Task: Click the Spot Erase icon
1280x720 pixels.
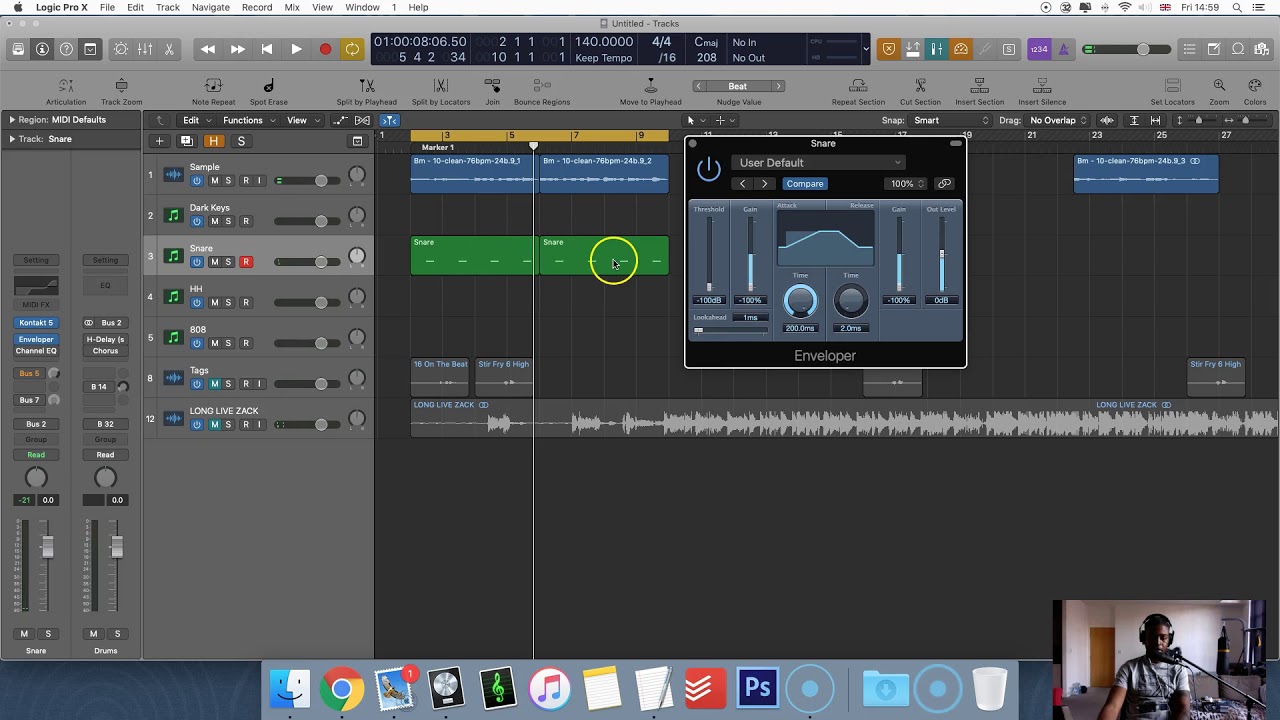Action: [268, 86]
